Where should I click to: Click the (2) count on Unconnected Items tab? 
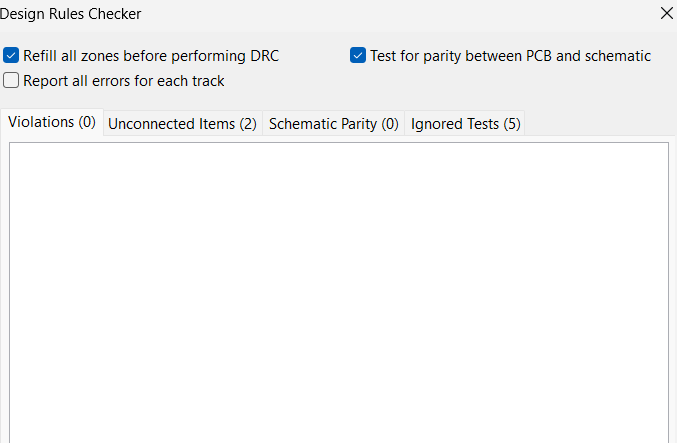[x=247, y=124]
